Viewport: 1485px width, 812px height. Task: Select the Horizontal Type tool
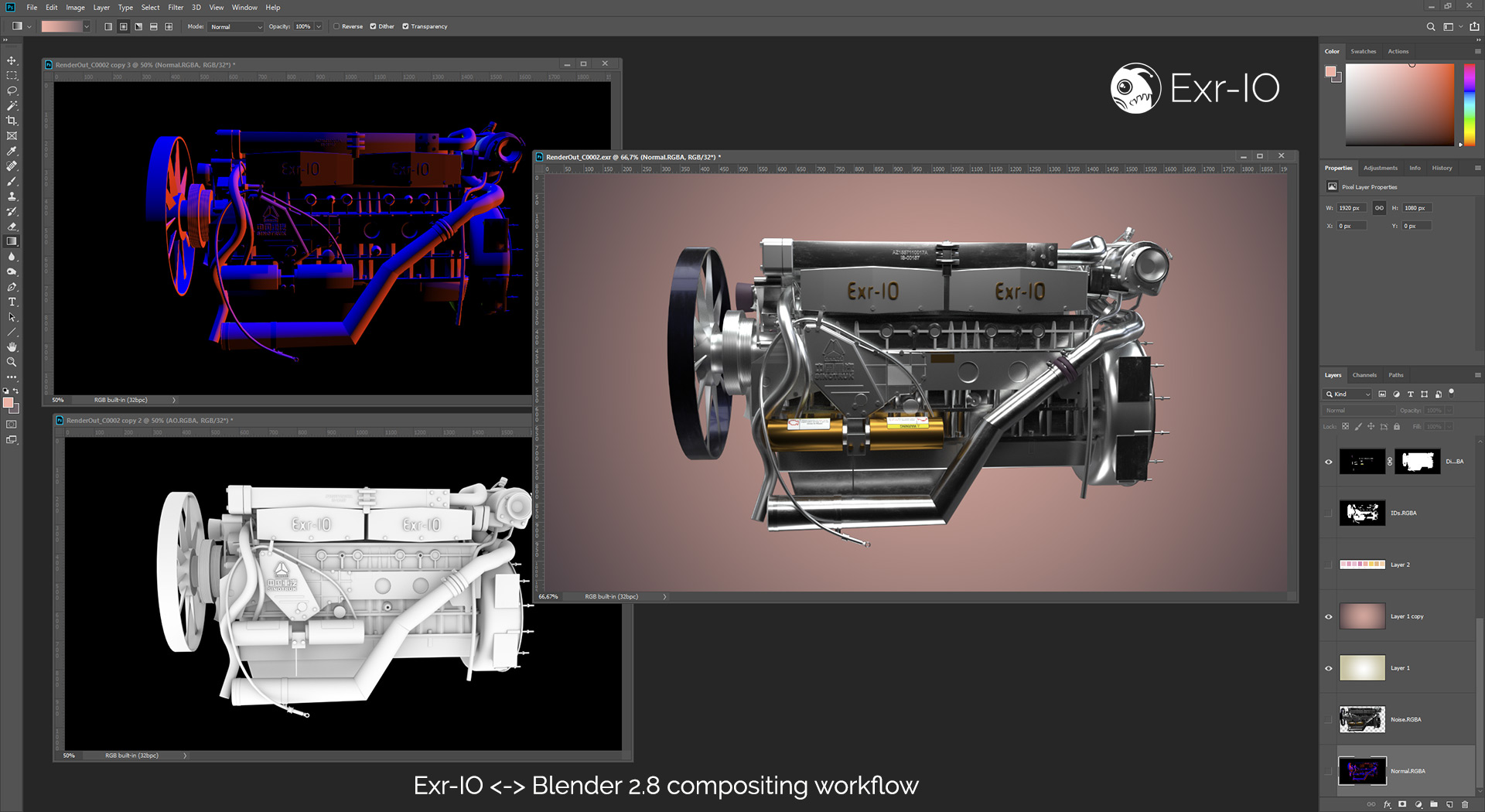pos(12,302)
